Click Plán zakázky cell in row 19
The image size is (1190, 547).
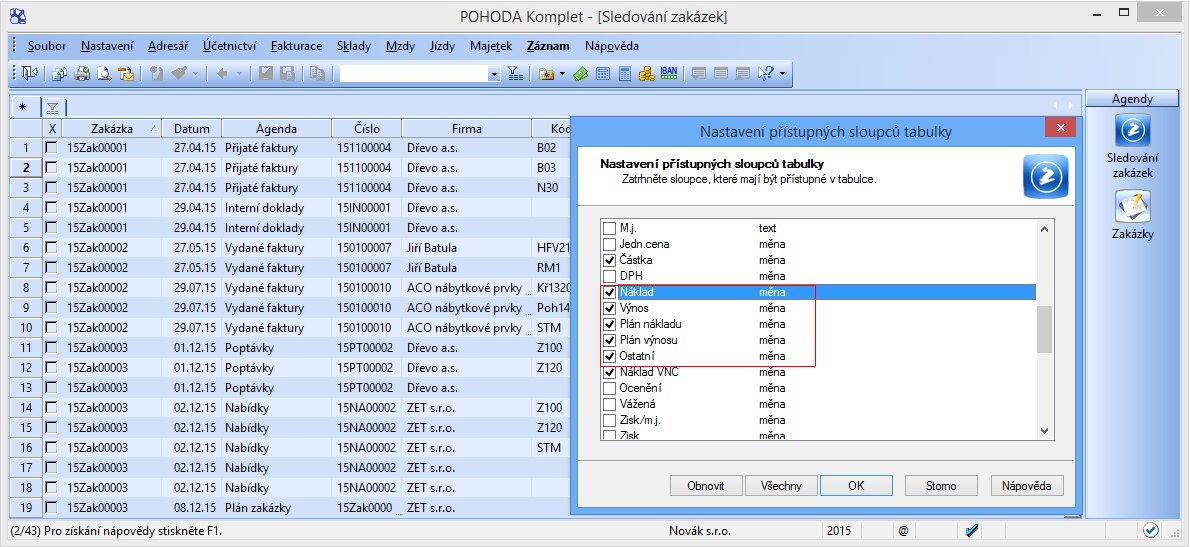click(275, 507)
